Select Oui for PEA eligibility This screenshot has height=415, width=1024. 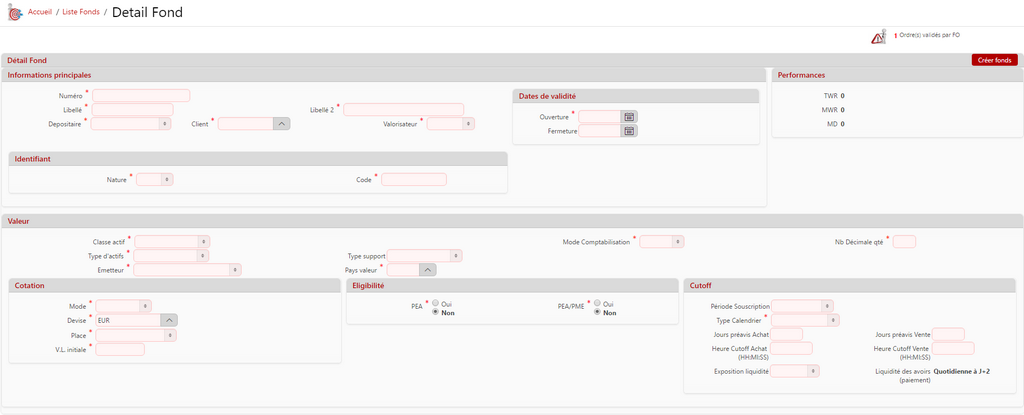[x=435, y=303]
